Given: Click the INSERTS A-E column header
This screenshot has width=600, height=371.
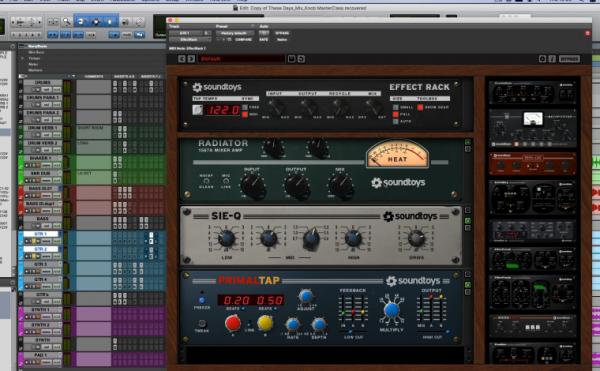Looking at the screenshot, I should [124, 76].
